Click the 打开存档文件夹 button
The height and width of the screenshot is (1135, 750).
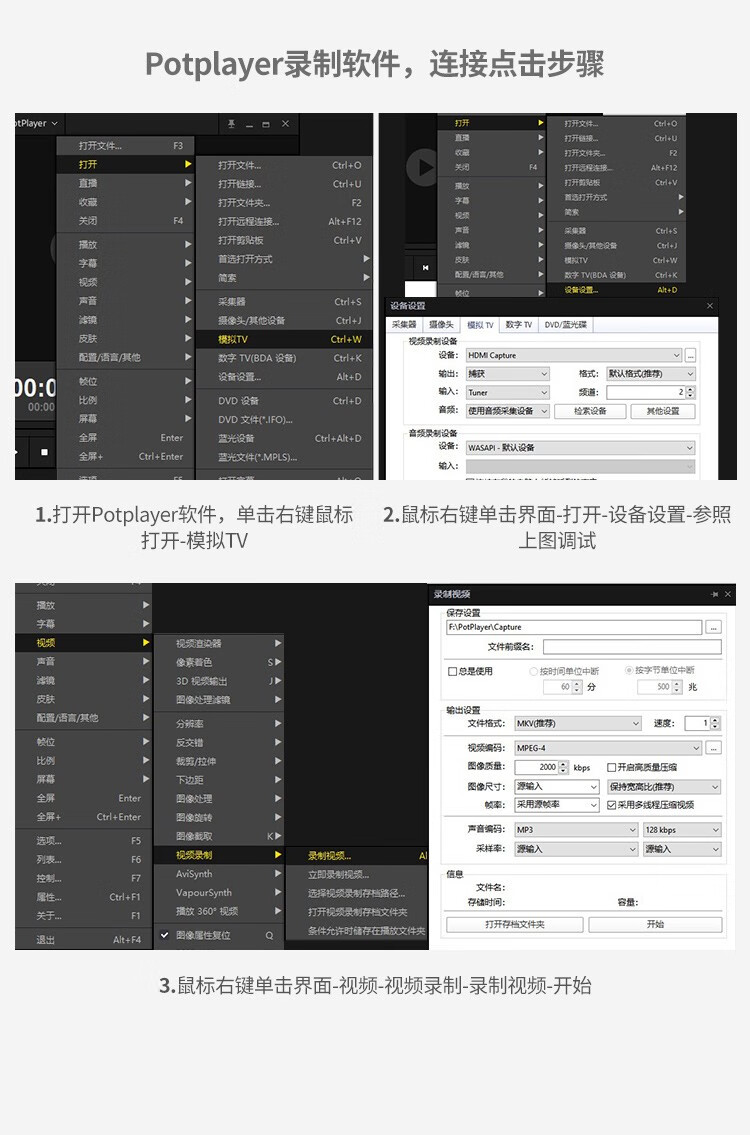pyautogui.click(x=515, y=924)
